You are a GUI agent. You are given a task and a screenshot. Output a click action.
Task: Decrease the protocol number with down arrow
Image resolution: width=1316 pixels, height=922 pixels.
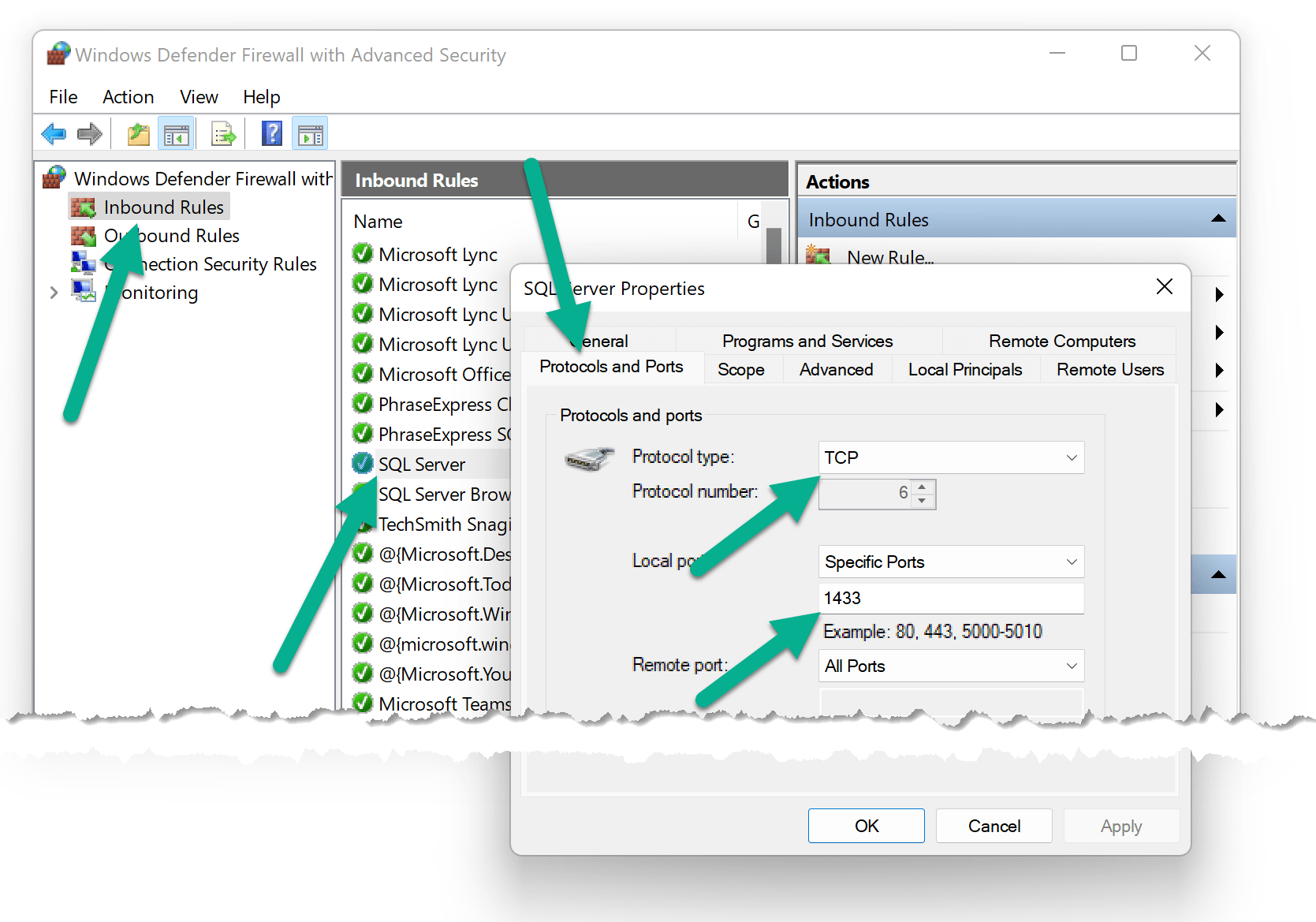click(x=923, y=501)
